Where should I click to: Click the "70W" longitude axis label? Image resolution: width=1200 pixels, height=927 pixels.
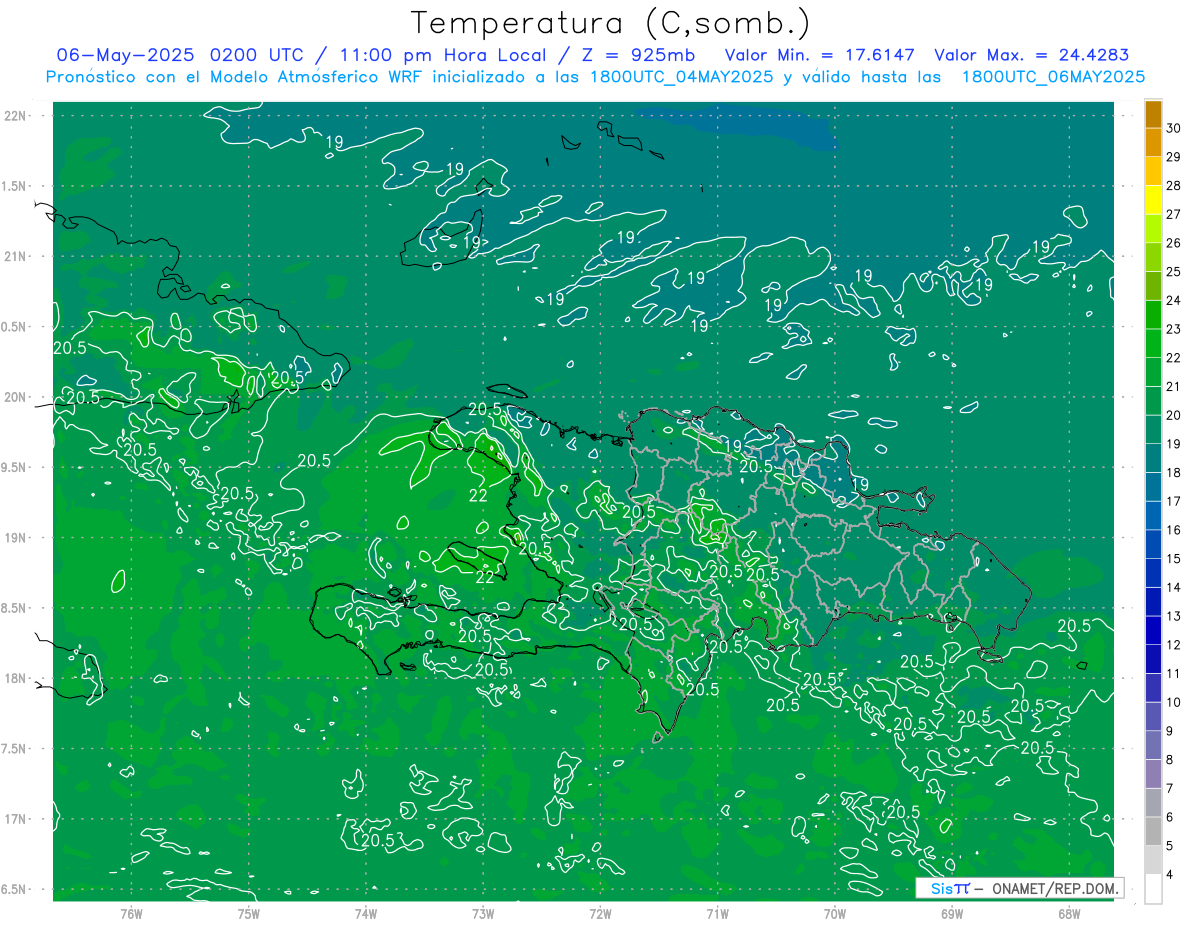835,913
